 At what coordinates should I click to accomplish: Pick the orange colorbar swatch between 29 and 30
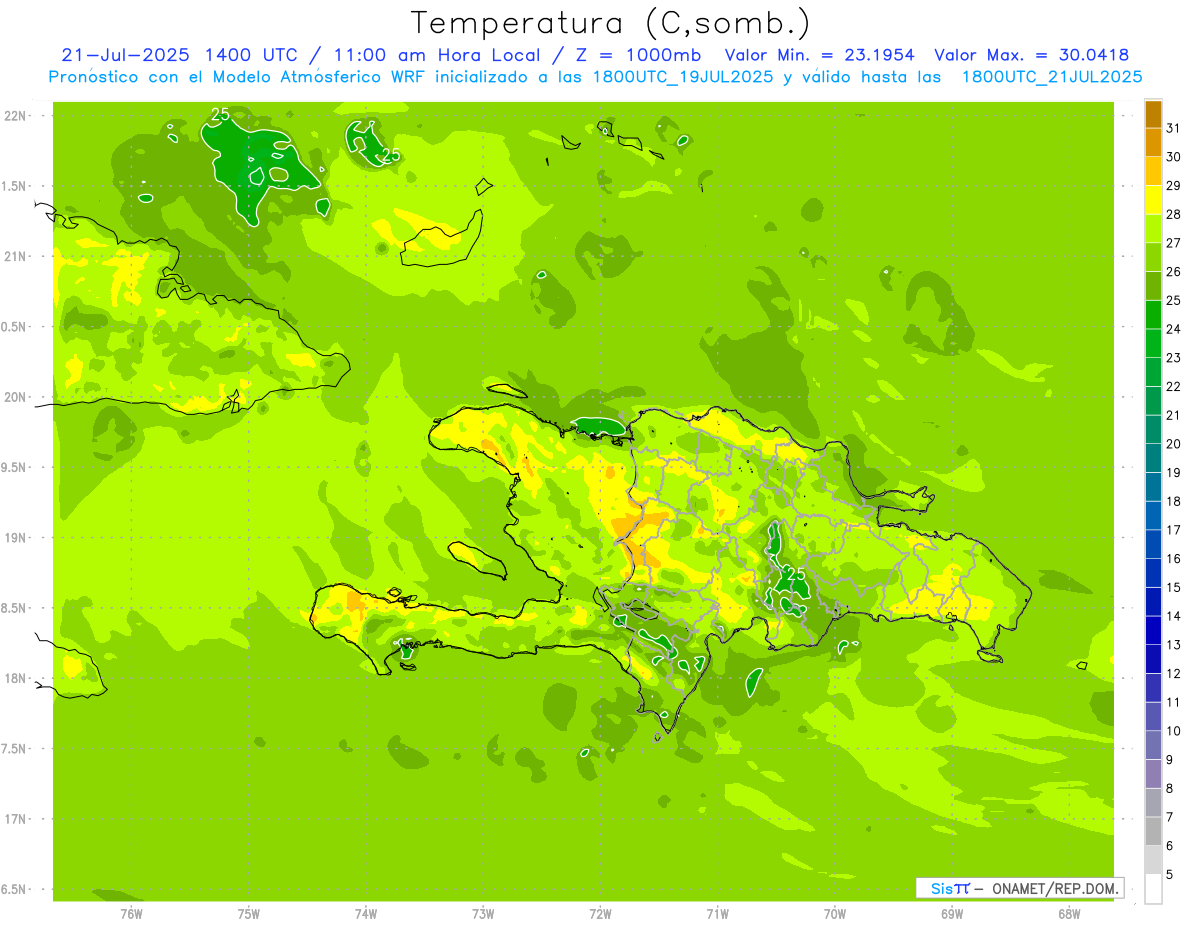[x=1153, y=171]
